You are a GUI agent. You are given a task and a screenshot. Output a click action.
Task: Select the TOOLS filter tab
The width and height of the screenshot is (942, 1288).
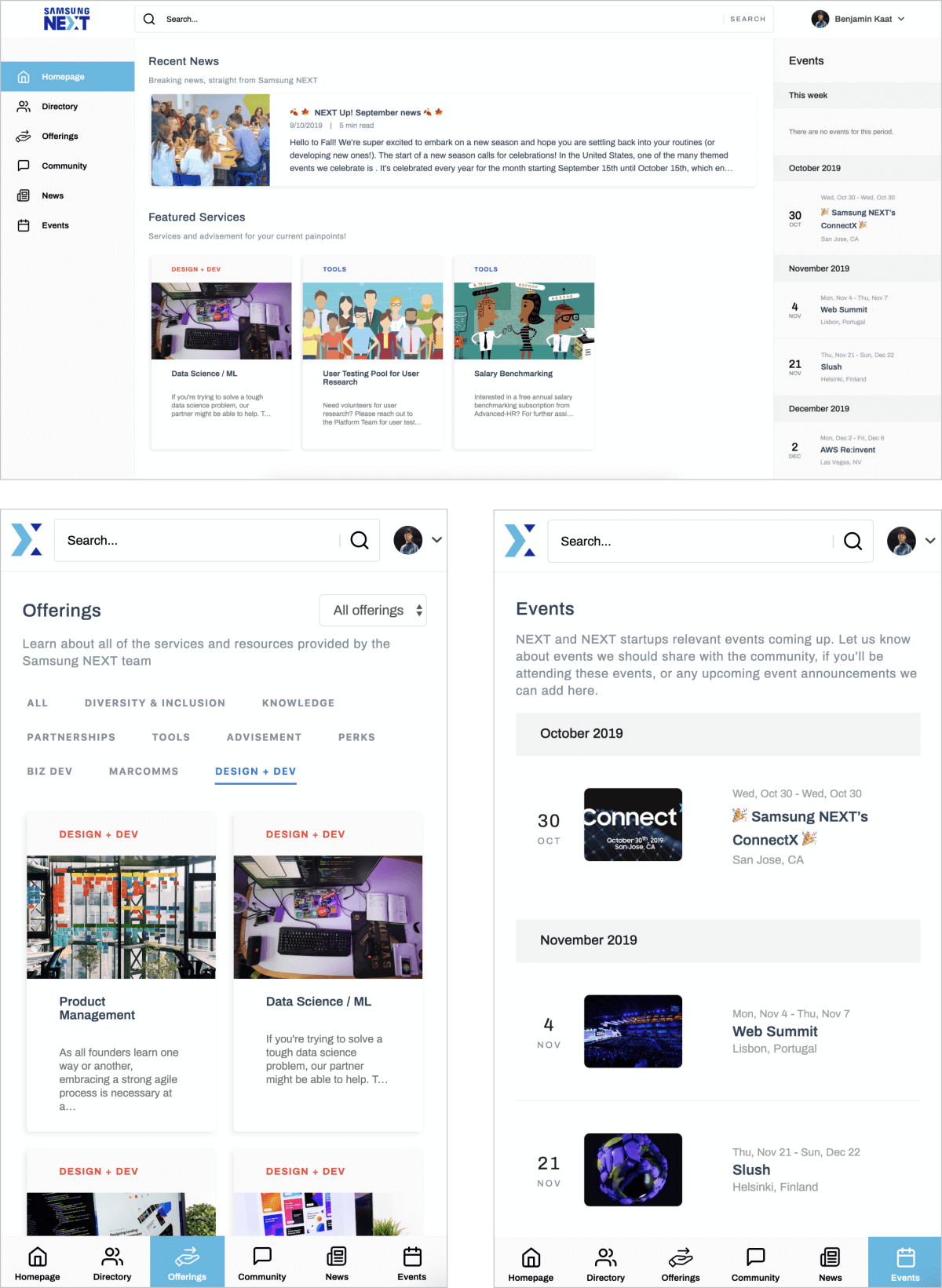tap(171, 737)
